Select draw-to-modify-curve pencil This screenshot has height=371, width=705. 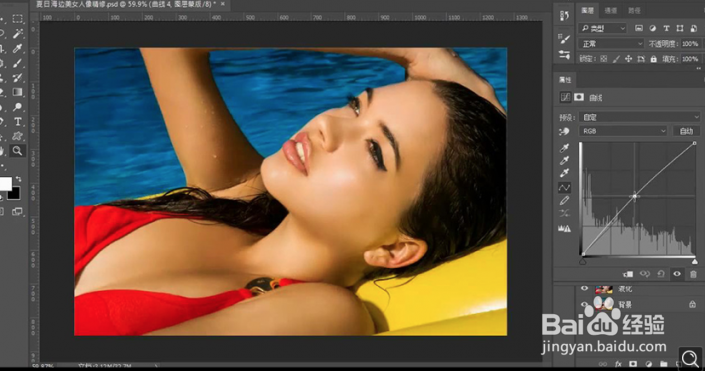[x=564, y=201]
